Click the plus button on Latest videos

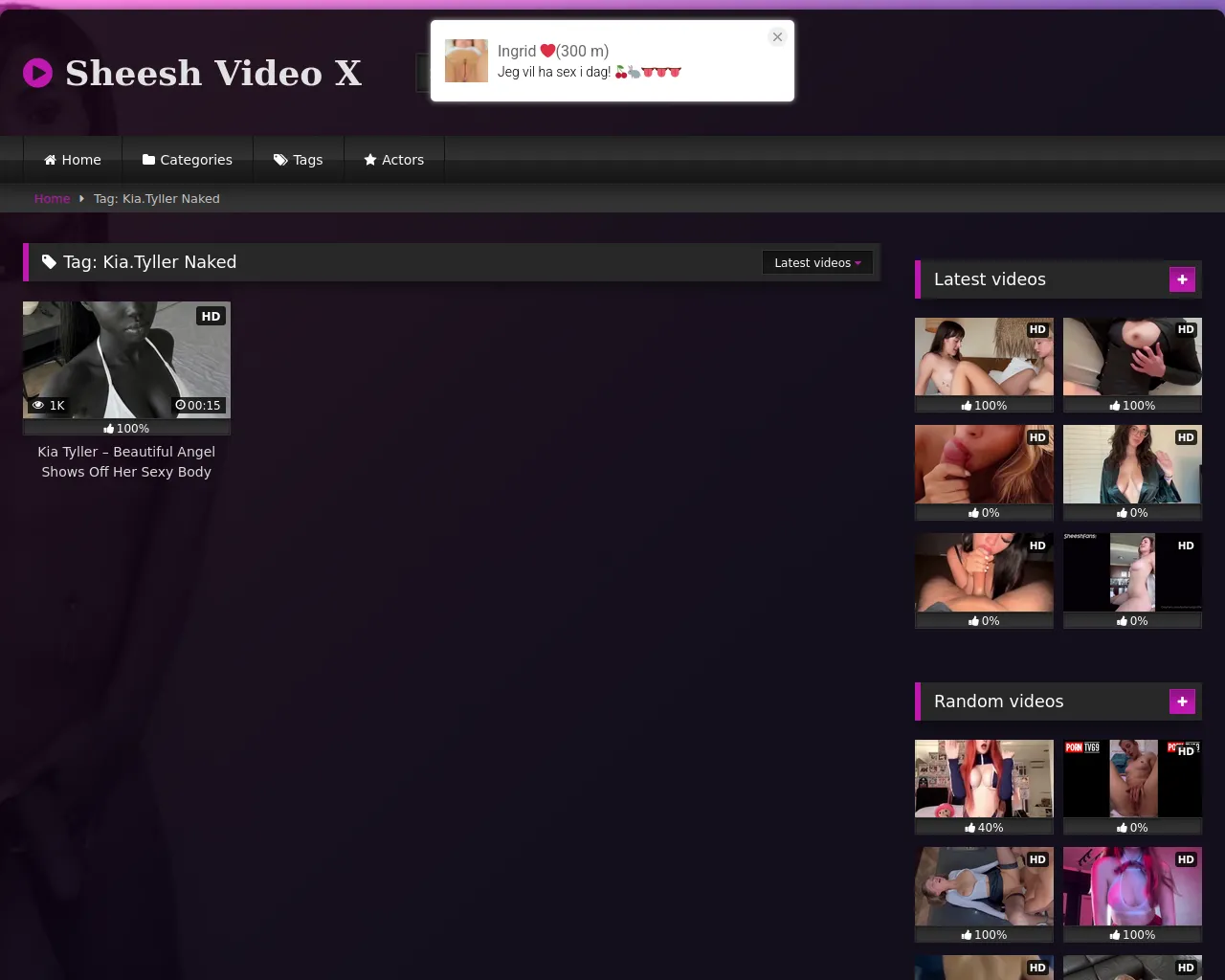coord(1182,279)
